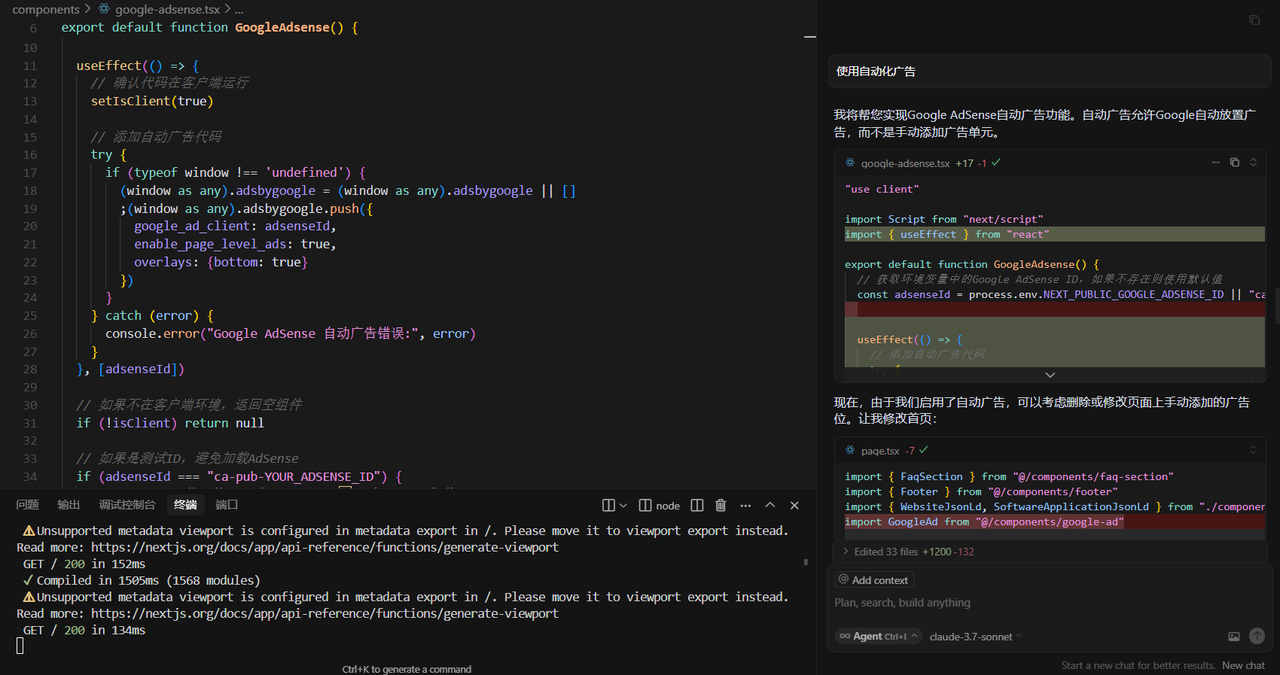Click line number 25 in the editor gutter

[x=30, y=316]
